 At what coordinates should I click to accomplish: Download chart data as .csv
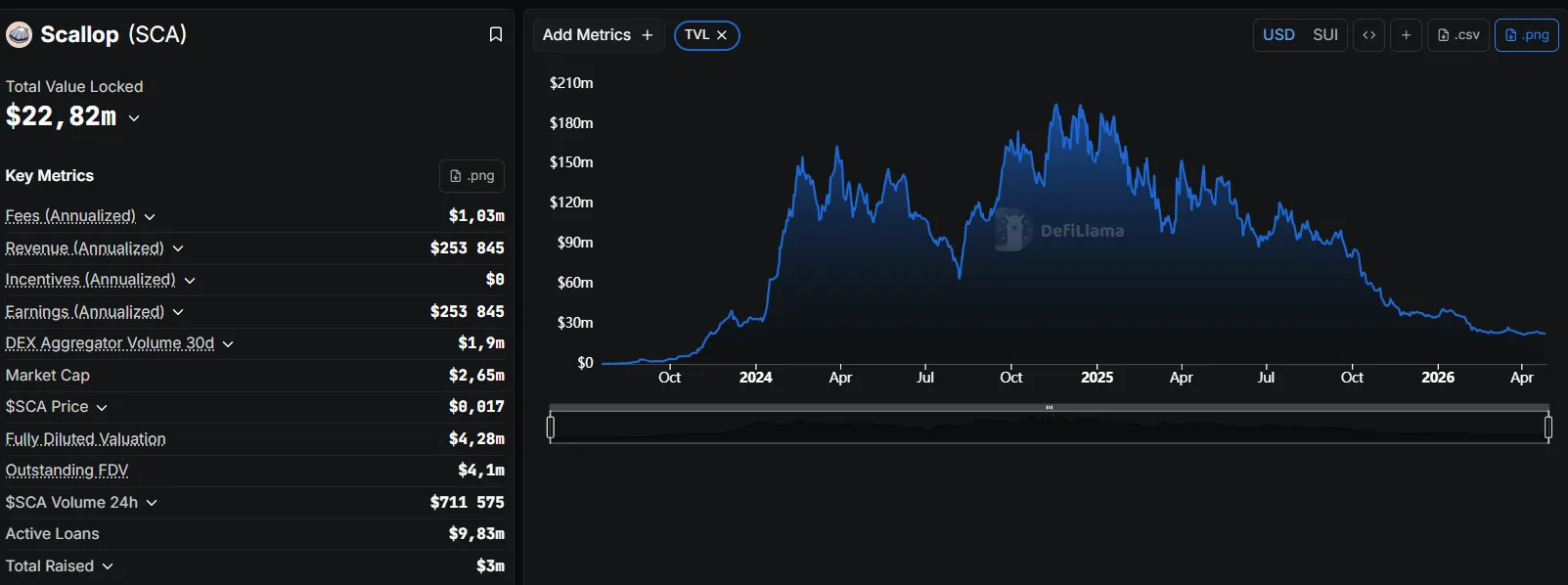point(1458,35)
